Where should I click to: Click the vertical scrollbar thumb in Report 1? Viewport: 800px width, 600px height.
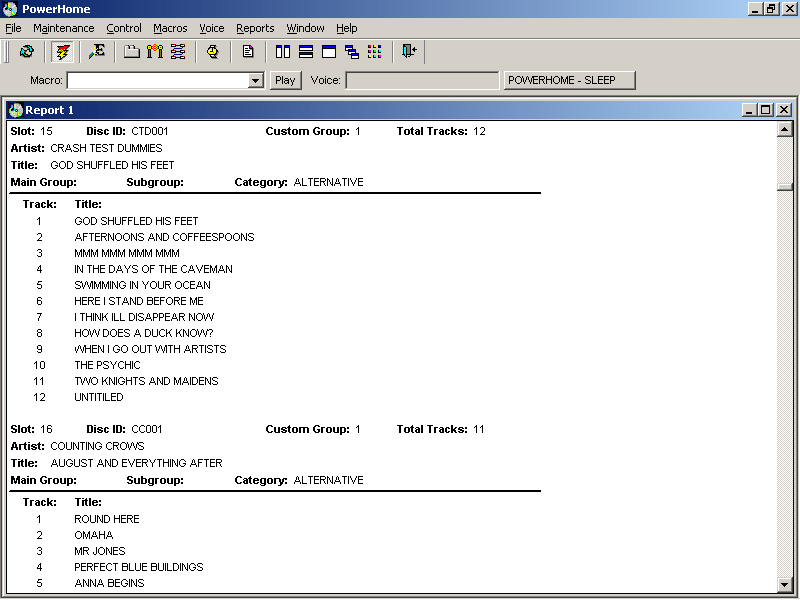[785, 187]
